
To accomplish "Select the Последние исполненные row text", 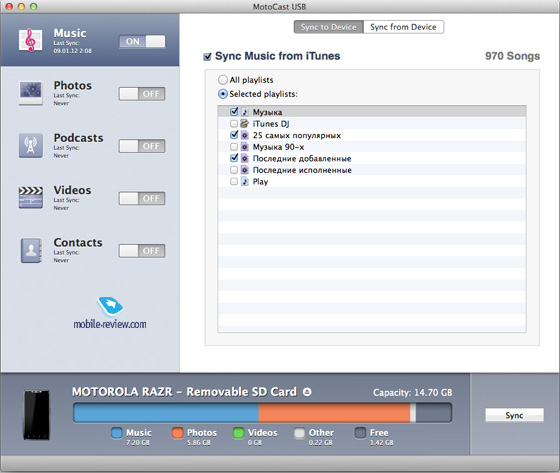I will point(302,170).
